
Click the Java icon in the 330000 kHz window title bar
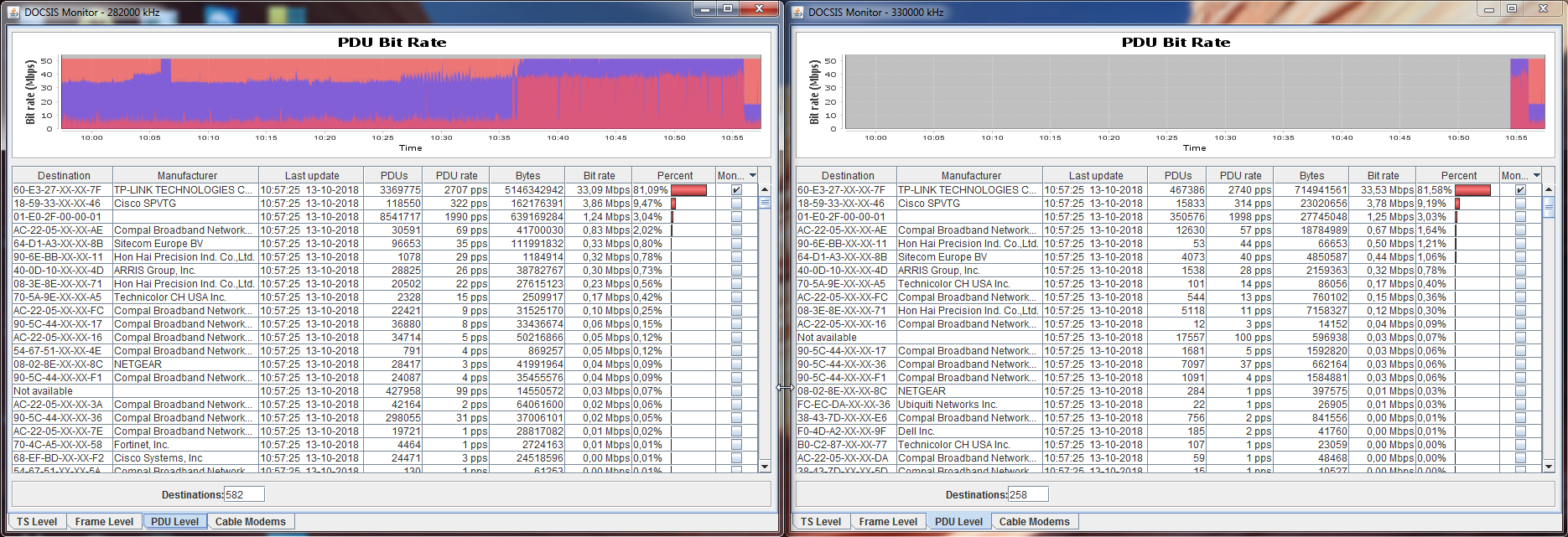pos(797,12)
